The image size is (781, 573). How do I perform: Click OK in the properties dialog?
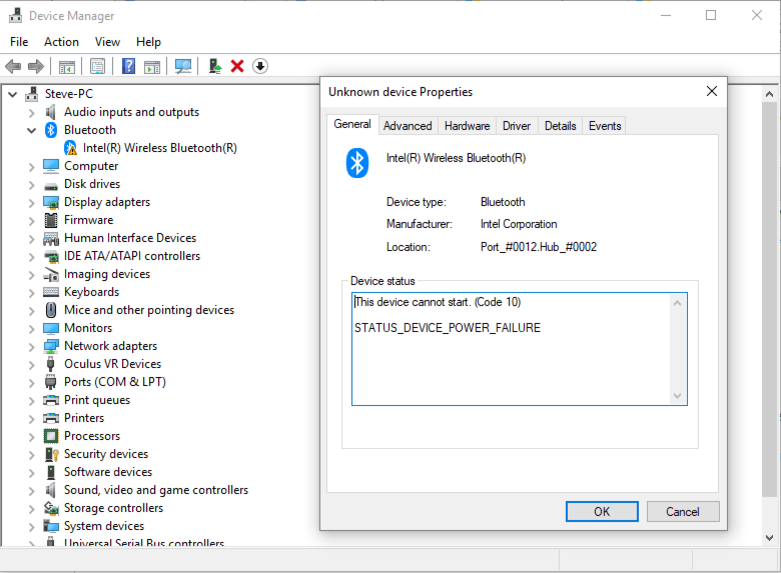[602, 512]
